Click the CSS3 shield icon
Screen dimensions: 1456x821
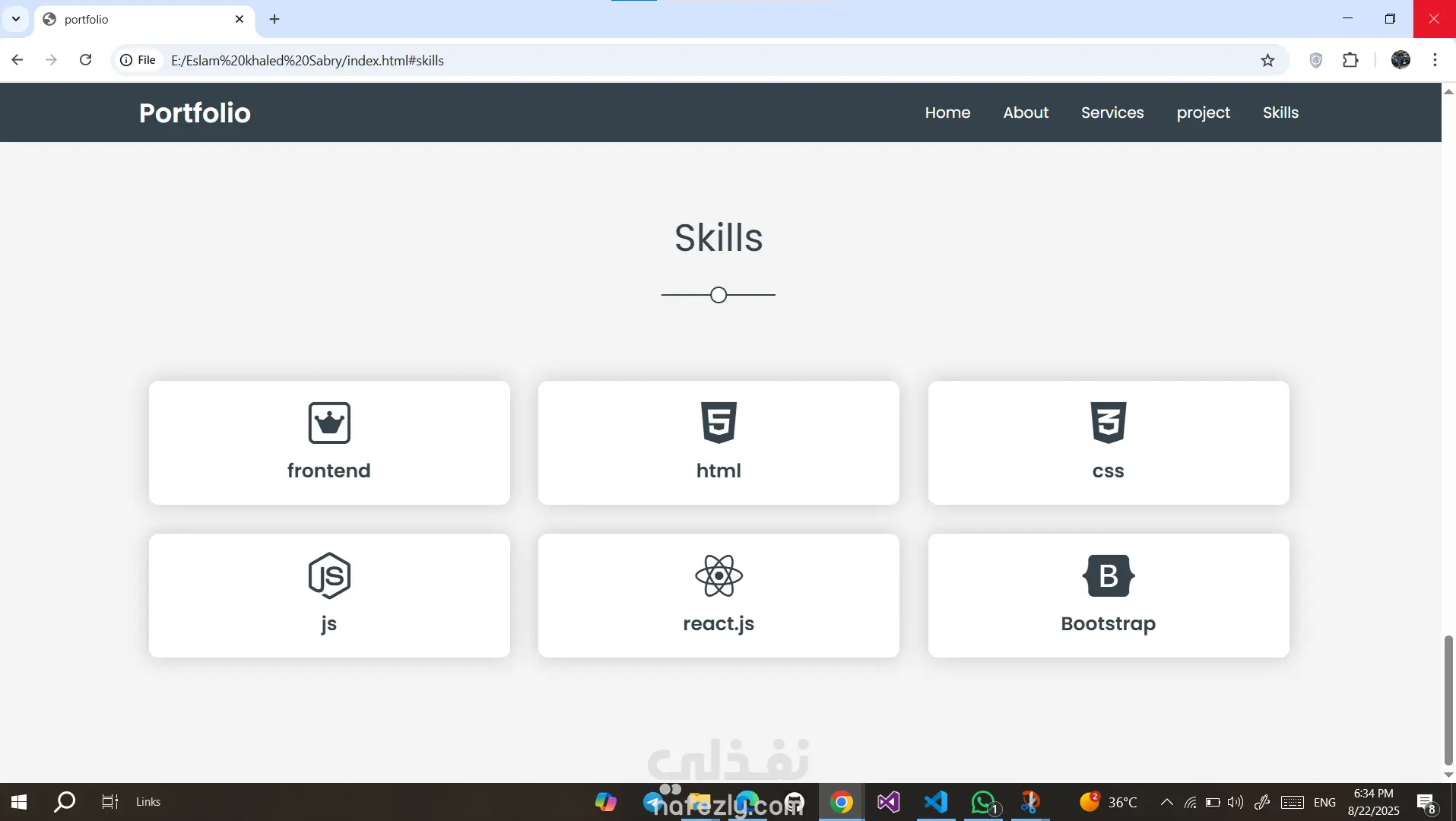click(x=1109, y=423)
